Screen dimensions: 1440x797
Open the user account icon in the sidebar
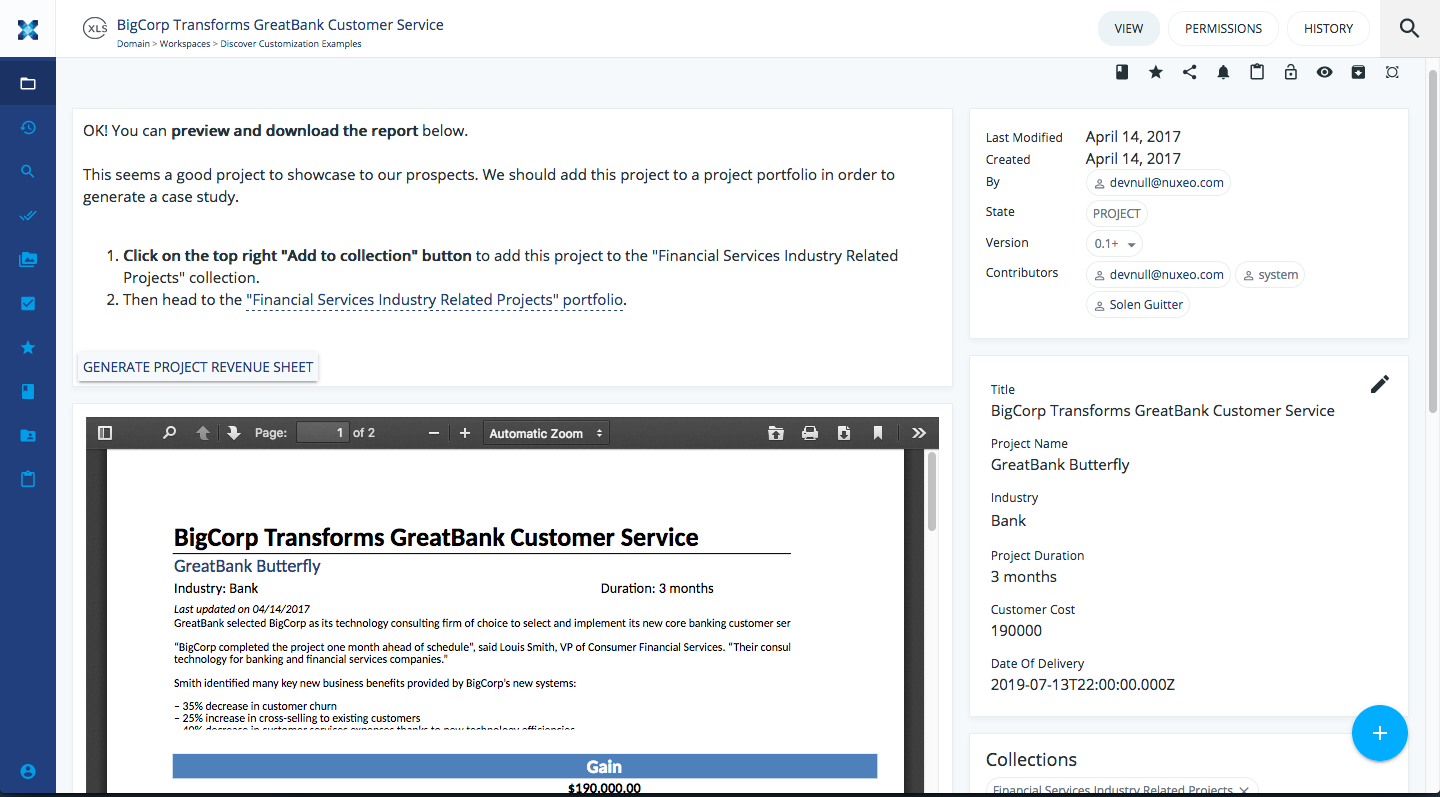(28, 771)
